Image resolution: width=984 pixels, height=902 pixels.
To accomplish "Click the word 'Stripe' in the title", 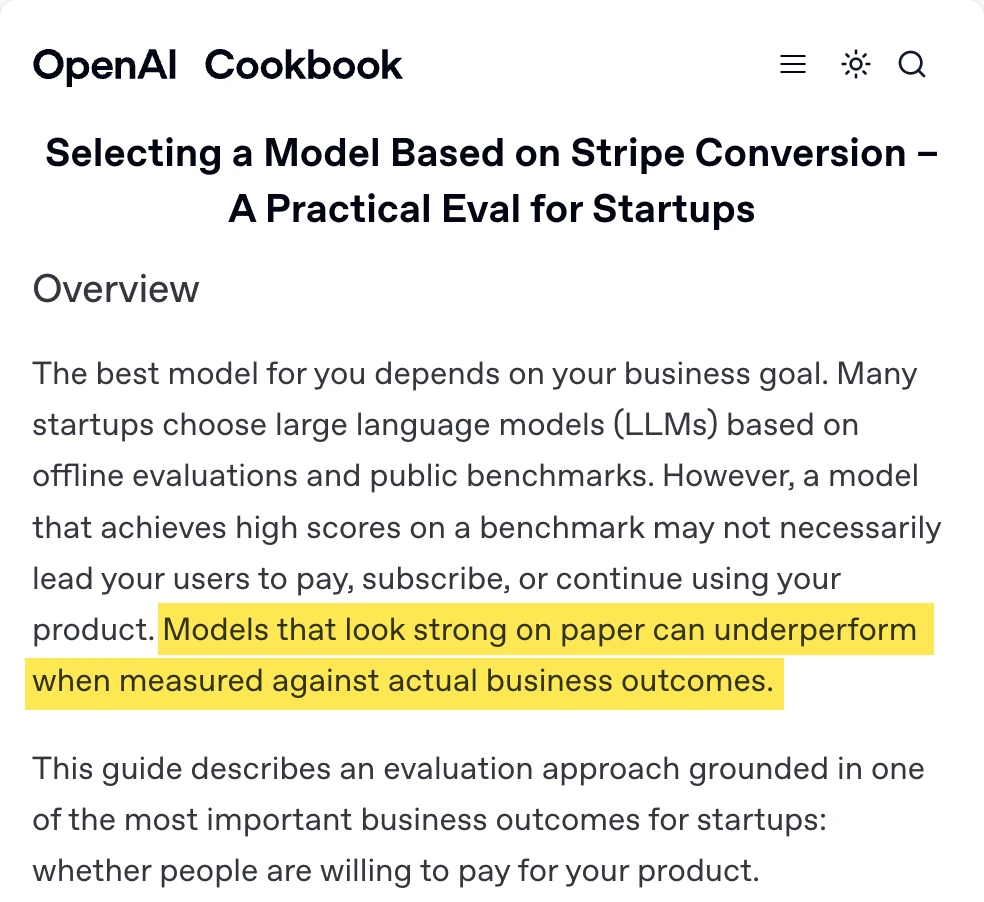I will point(628,154).
